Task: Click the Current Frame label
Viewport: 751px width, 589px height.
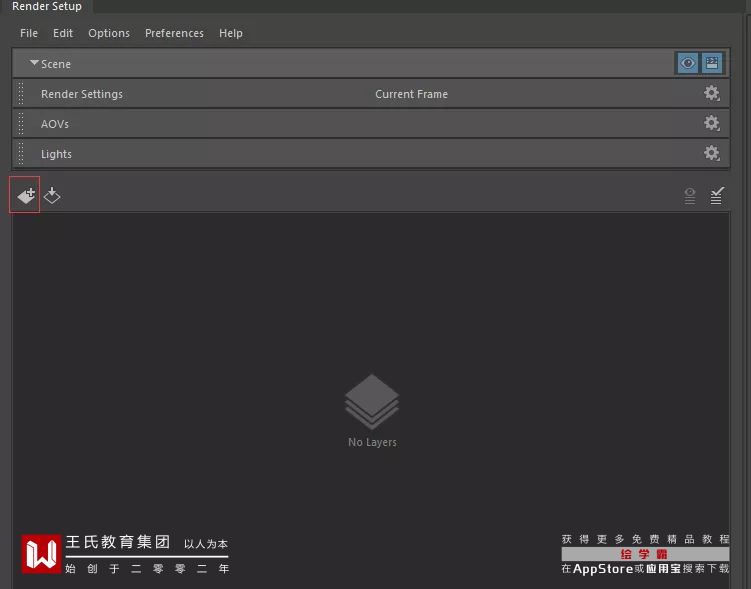Action: coord(411,94)
